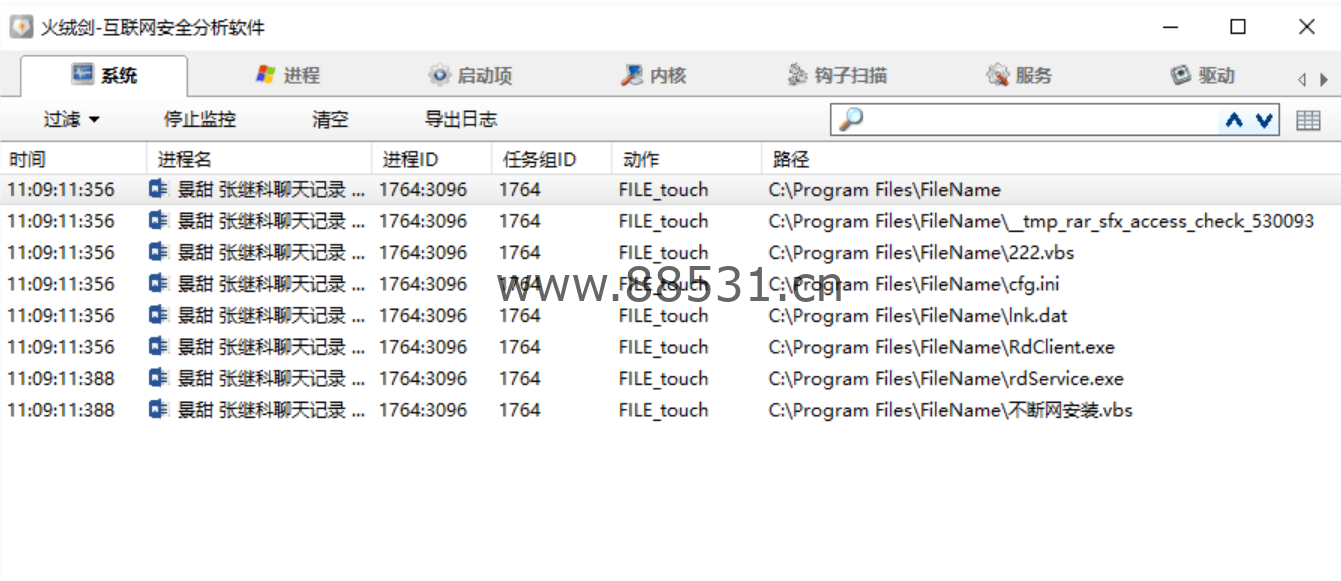This screenshot has height=581, width=1341.
Task: Click the process icon in the lnk.dat row
Action: (158, 315)
